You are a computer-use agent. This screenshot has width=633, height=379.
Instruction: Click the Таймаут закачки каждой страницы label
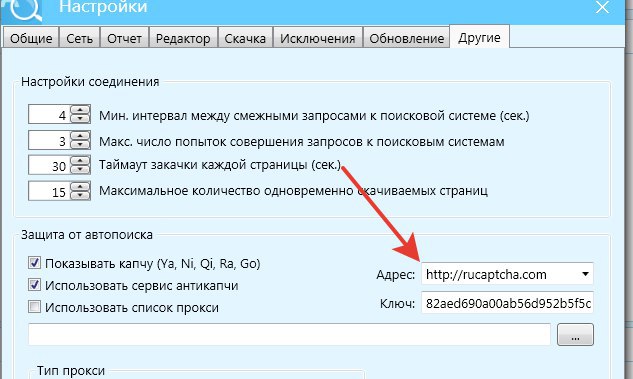coord(220,165)
